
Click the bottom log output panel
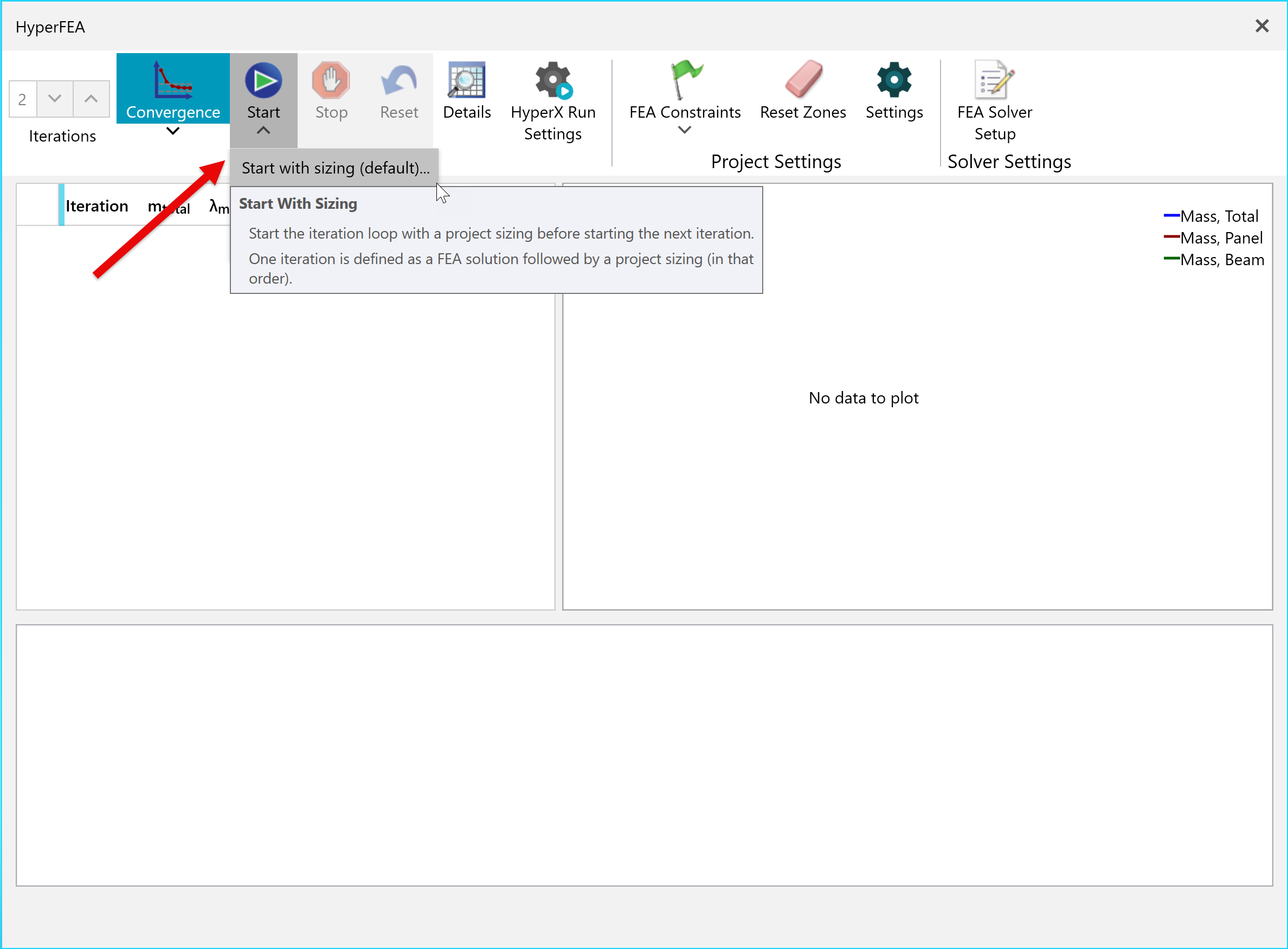(x=645, y=755)
